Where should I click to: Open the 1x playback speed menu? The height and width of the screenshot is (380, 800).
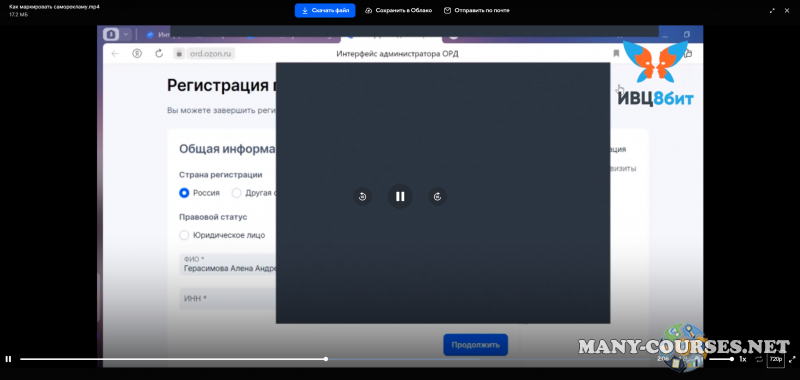coord(743,359)
